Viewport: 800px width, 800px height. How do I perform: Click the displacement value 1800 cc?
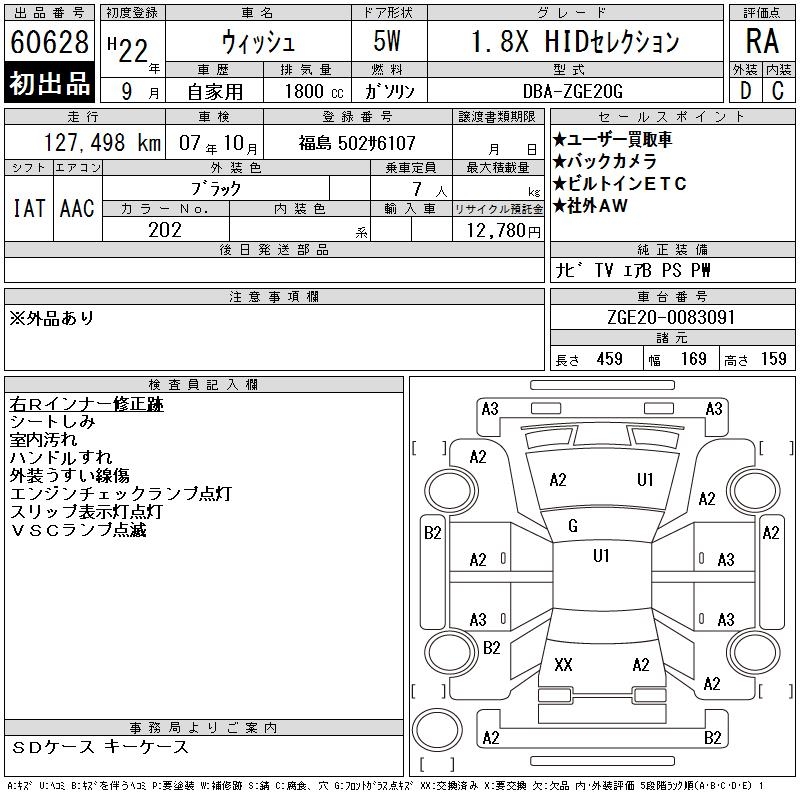pyautogui.click(x=314, y=91)
